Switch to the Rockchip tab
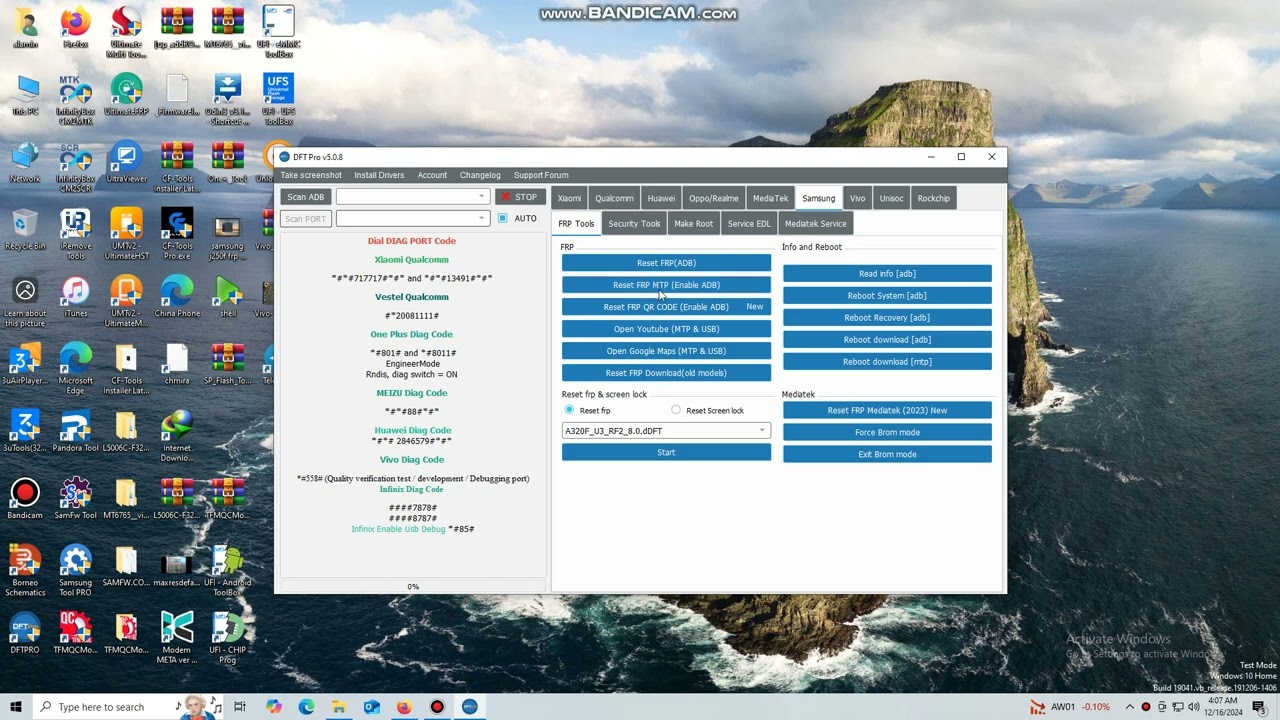Image resolution: width=1280 pixels, height=720 pixels. click(933, 198)
